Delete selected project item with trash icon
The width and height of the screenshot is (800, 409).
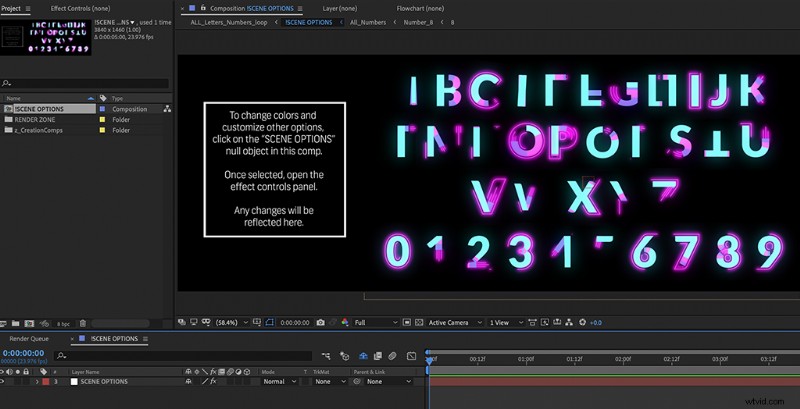point(83,323)
